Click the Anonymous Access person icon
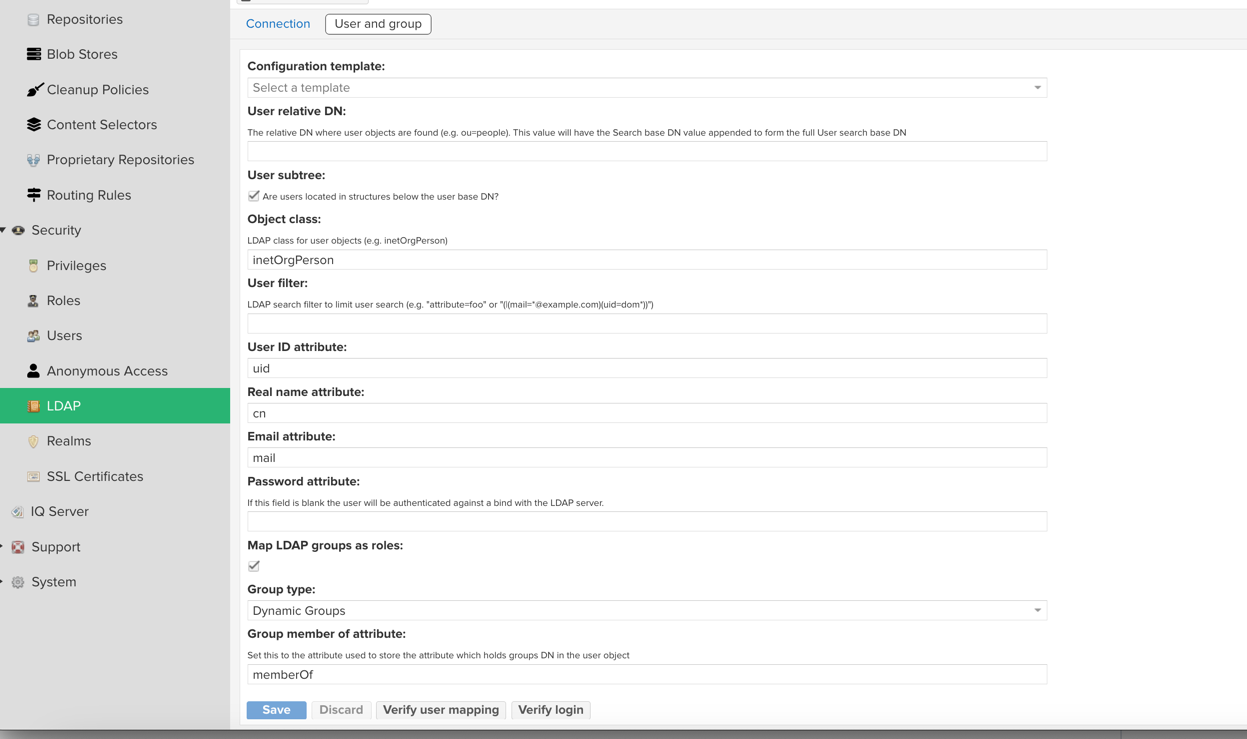Image resolution: width=1247 pixels, height=739 pixels. pyautogui.click(x=33, y=371)
